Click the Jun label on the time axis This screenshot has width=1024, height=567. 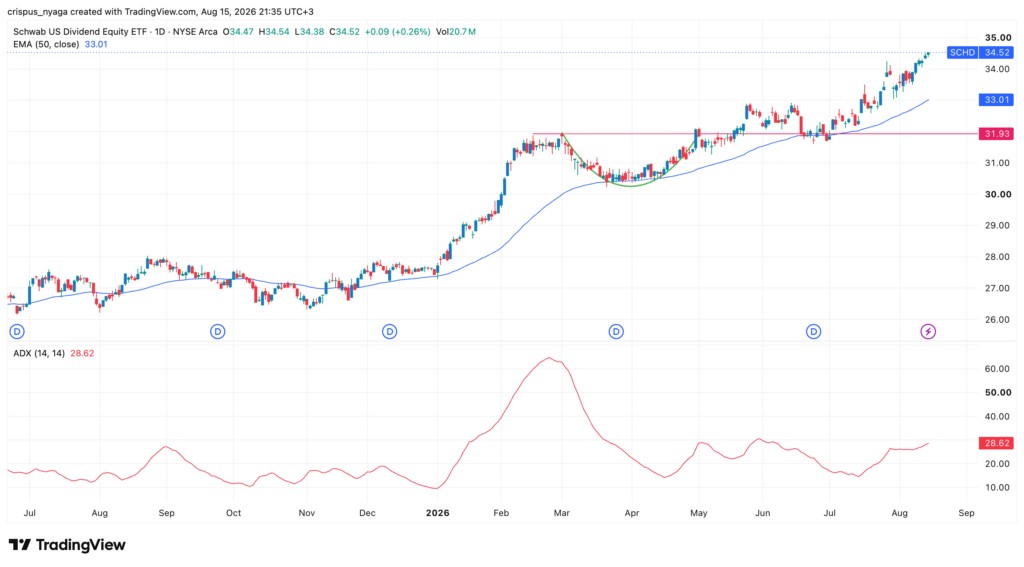click(x=763, y=513)
